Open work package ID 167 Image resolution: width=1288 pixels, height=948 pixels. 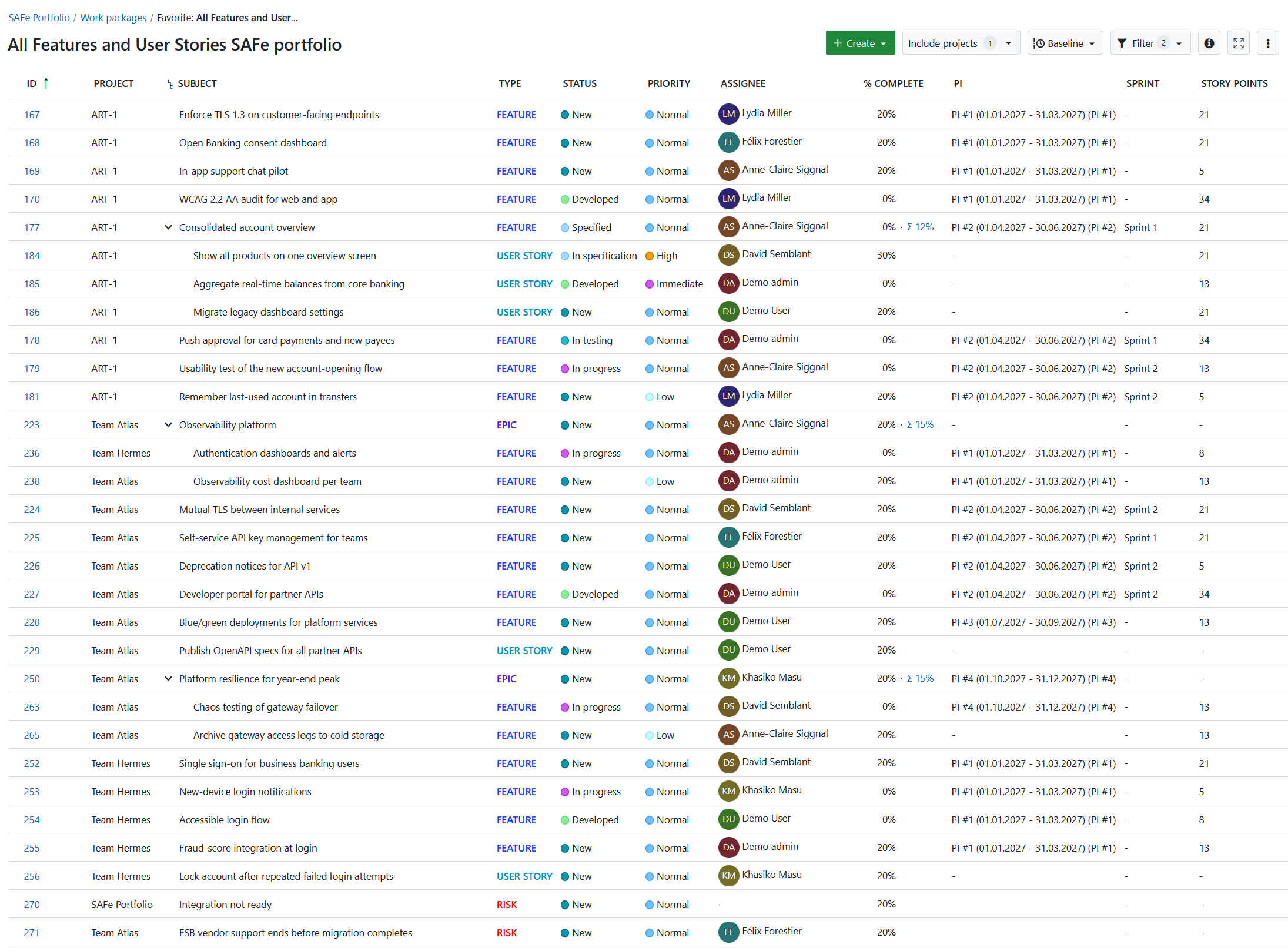pyautogui.click(x=32, y=115)
